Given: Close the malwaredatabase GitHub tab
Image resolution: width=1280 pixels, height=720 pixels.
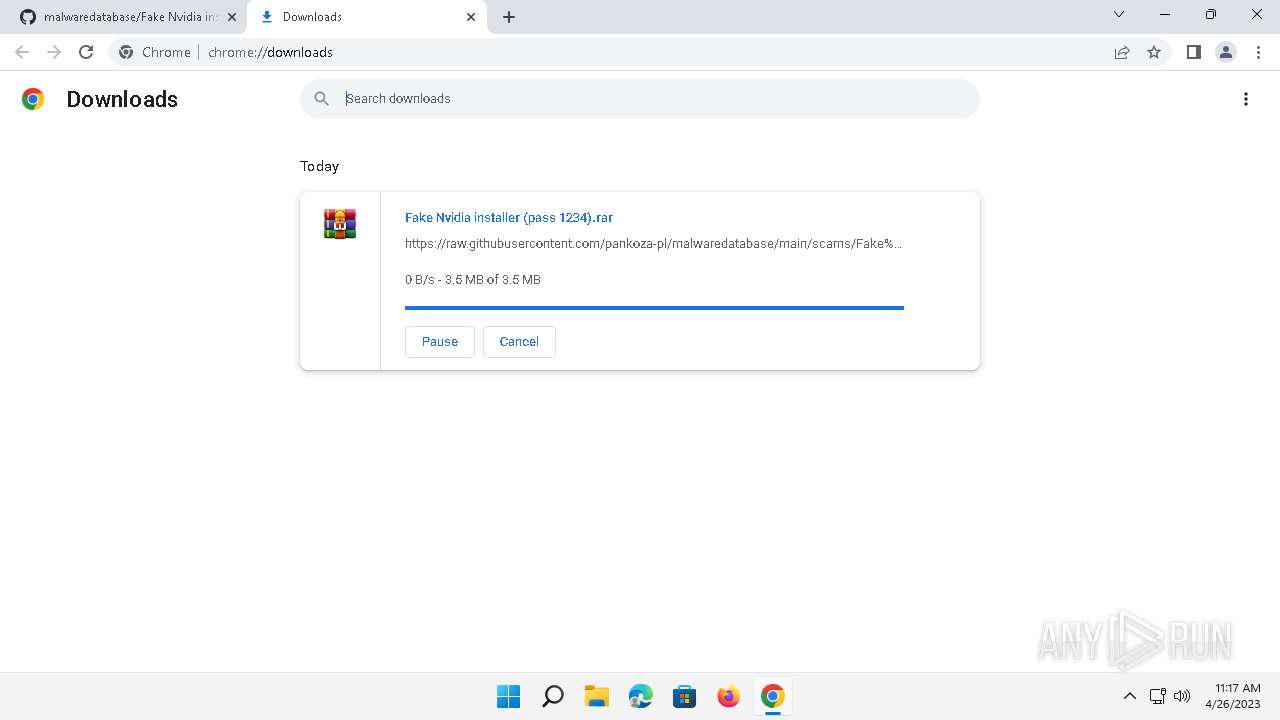Looking at the screenshot, I should pos(232,17).
